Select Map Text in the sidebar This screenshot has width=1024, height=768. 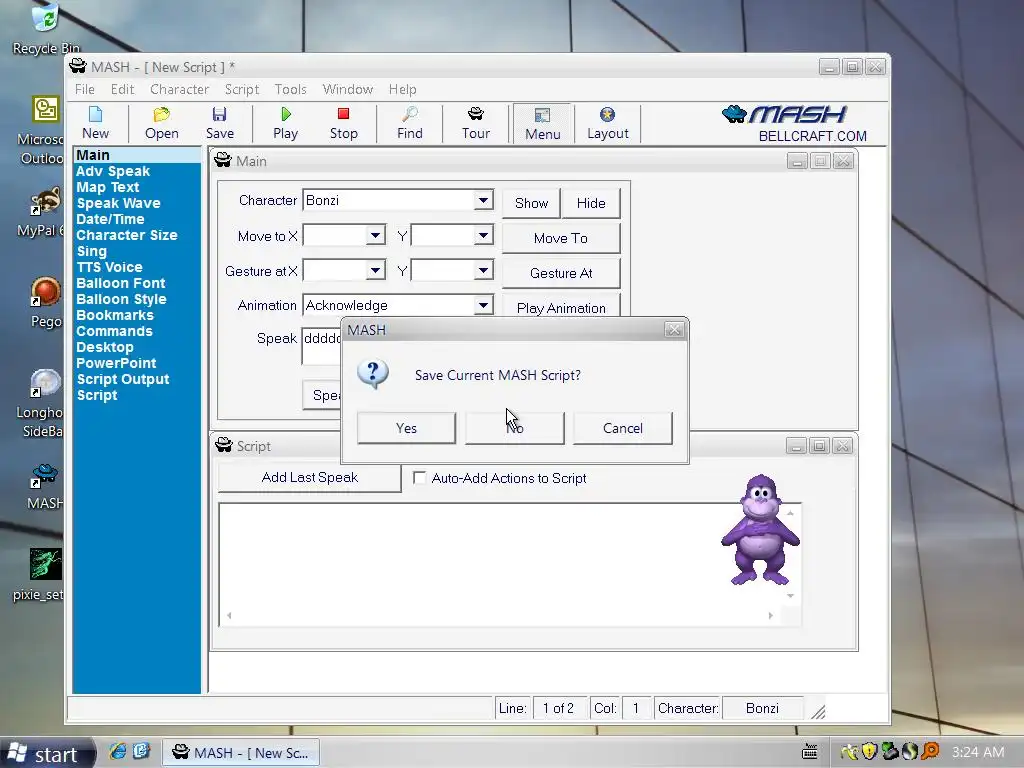coord(108,187)
